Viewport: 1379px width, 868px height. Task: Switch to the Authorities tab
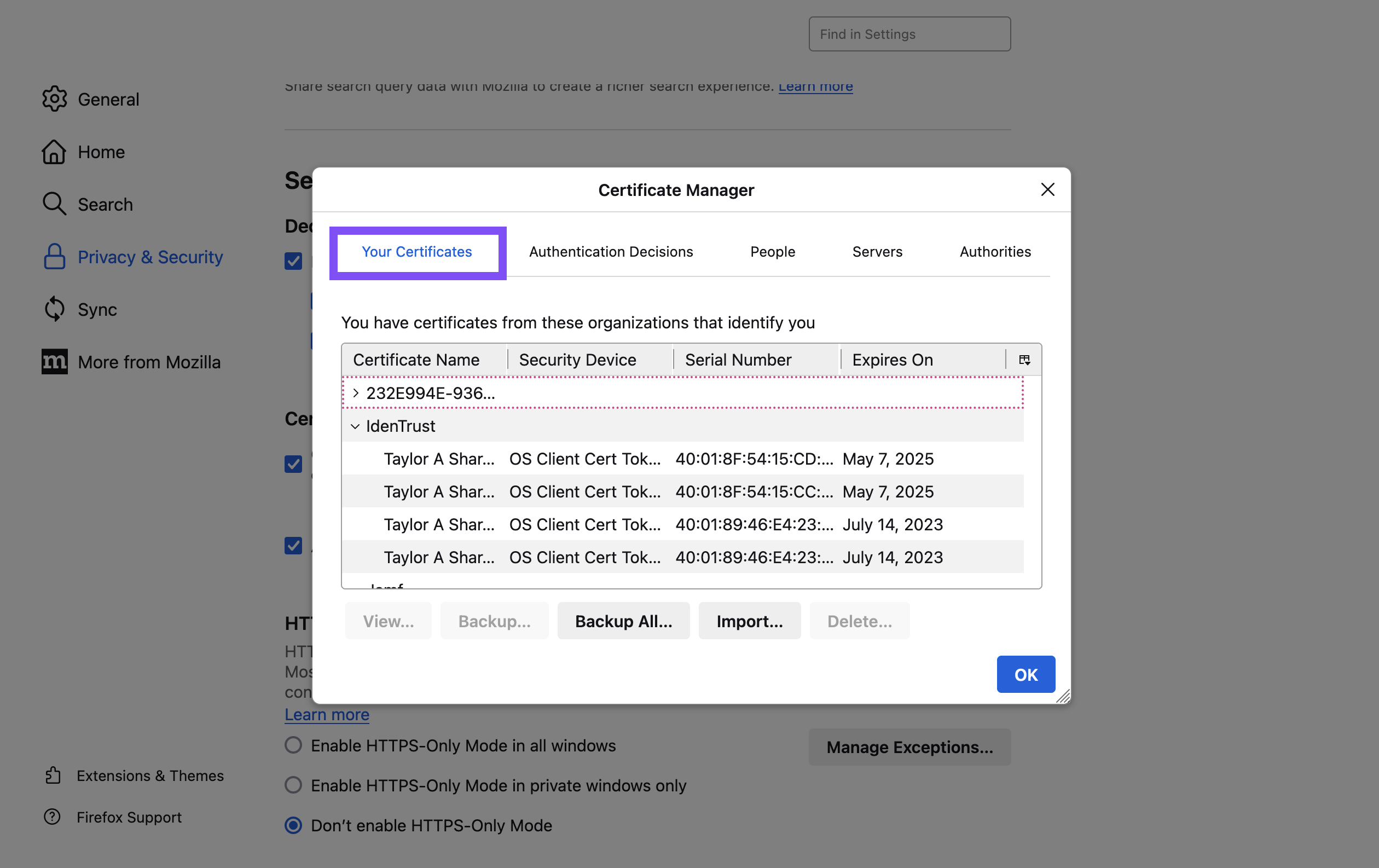tap(995, 251)
